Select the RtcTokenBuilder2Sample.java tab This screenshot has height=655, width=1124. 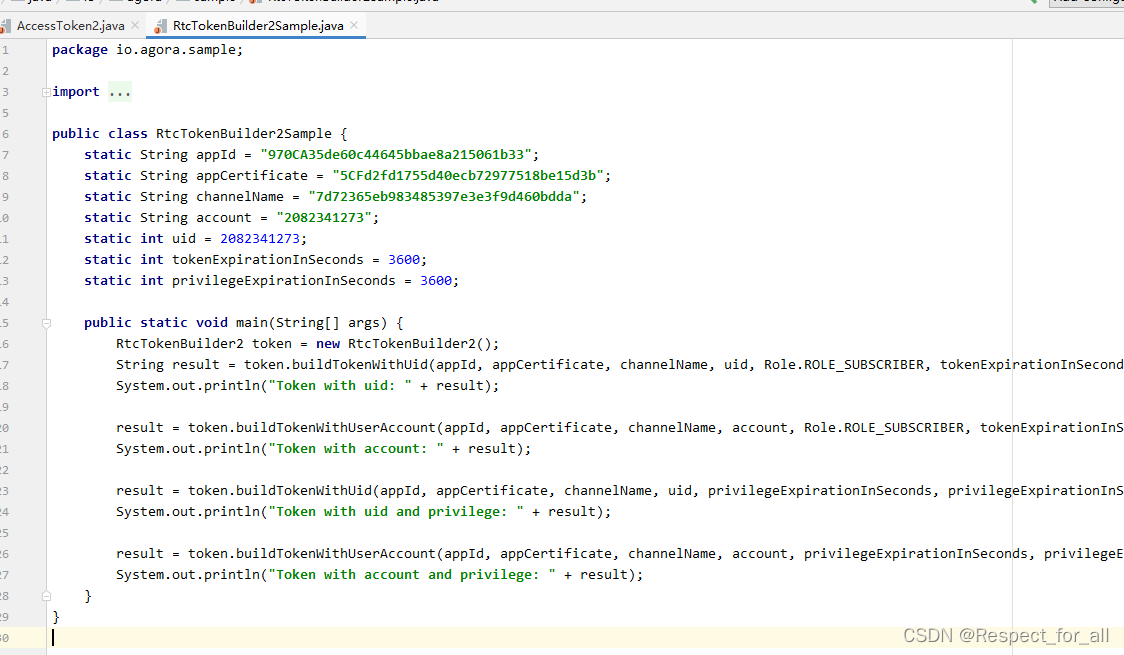pyautogui.click(x=255, y=25)
